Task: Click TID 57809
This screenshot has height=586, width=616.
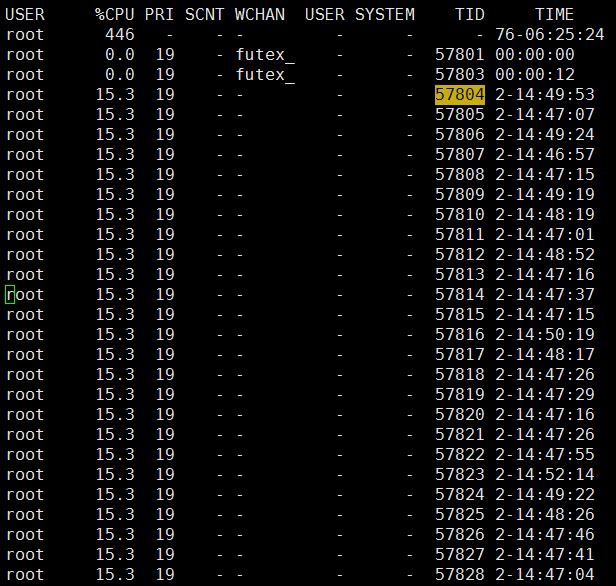Action: (x=460, y=195)
